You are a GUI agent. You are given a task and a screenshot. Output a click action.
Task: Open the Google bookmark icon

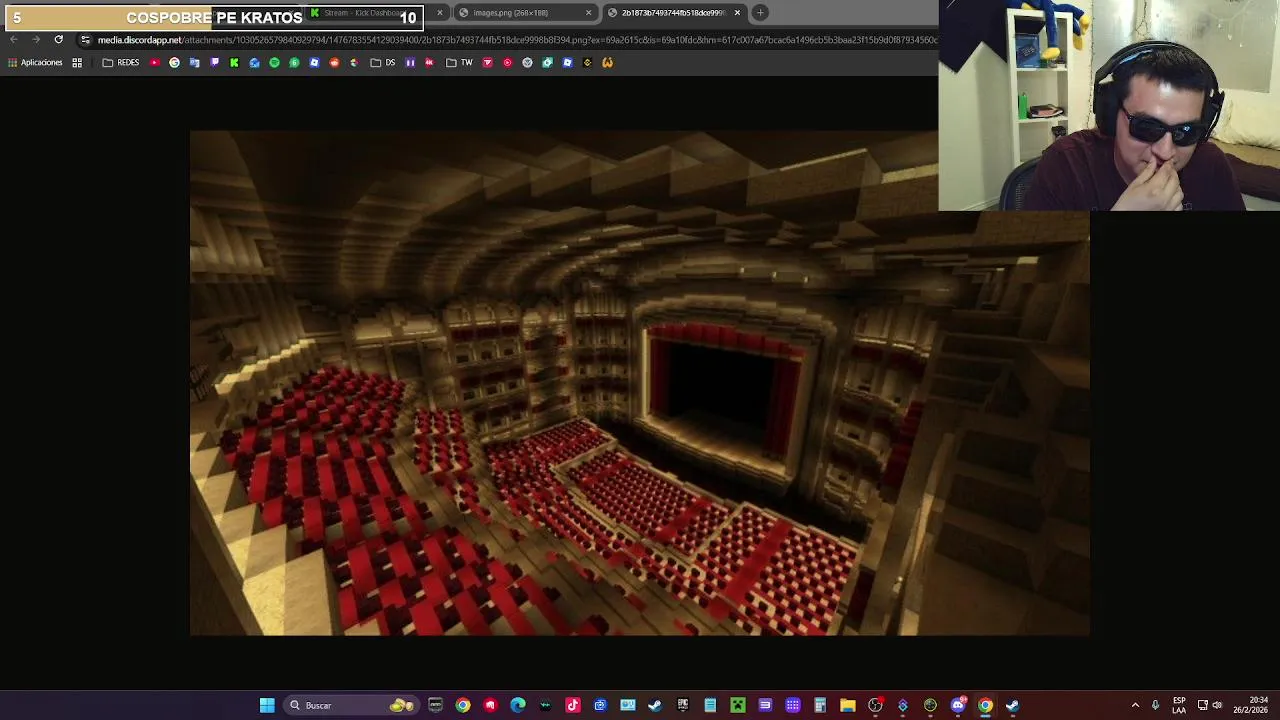pos(174,62)
